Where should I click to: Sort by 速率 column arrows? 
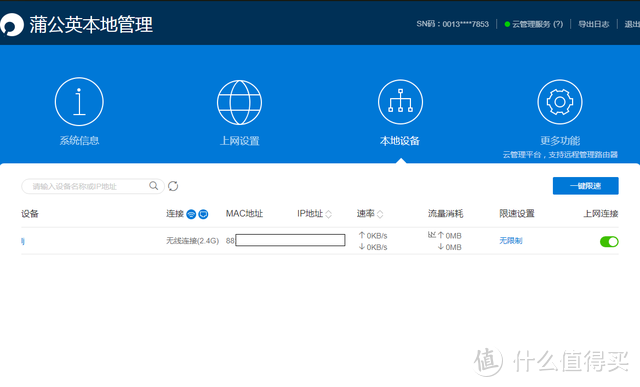point(380,214)
